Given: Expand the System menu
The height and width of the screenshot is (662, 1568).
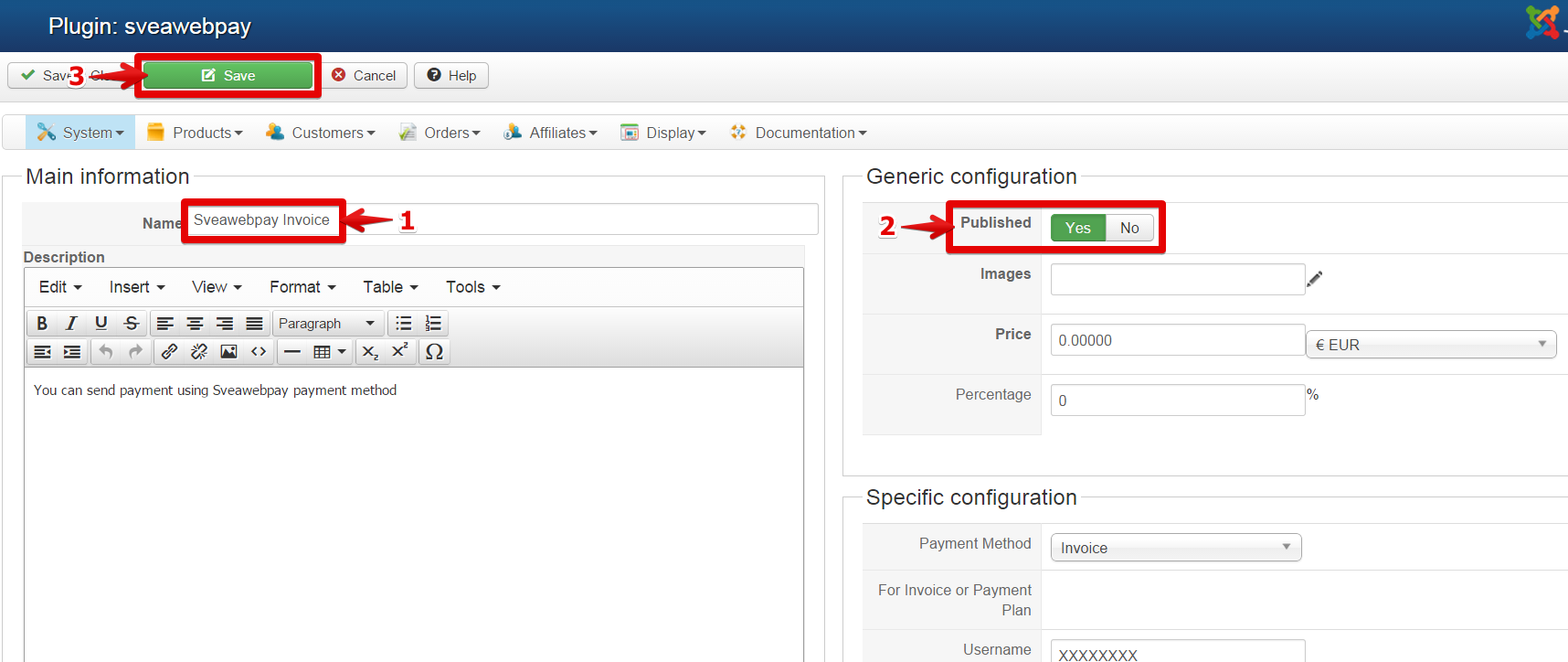Looking at the screenshot, I should pyautogui.click(x=80, y=133).
